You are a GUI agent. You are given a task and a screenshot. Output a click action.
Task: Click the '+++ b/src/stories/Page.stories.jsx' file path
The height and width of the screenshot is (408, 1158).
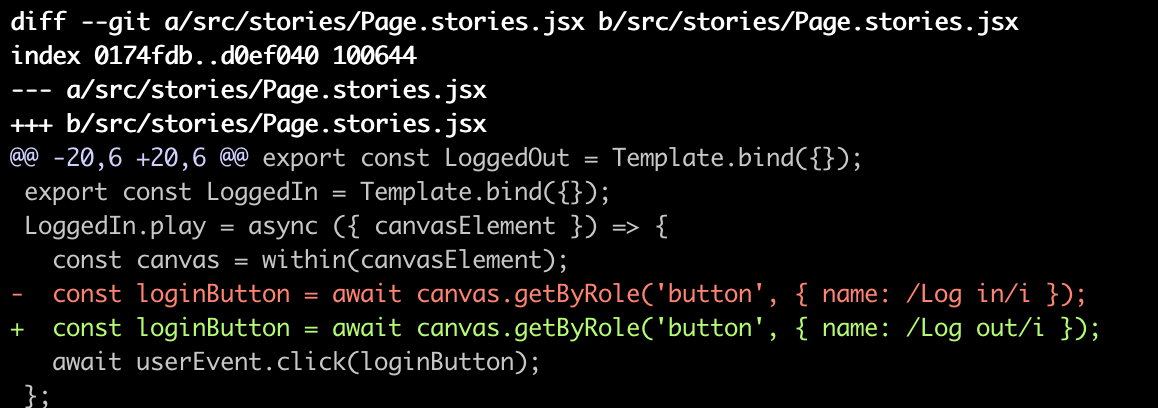click(249, 124)
